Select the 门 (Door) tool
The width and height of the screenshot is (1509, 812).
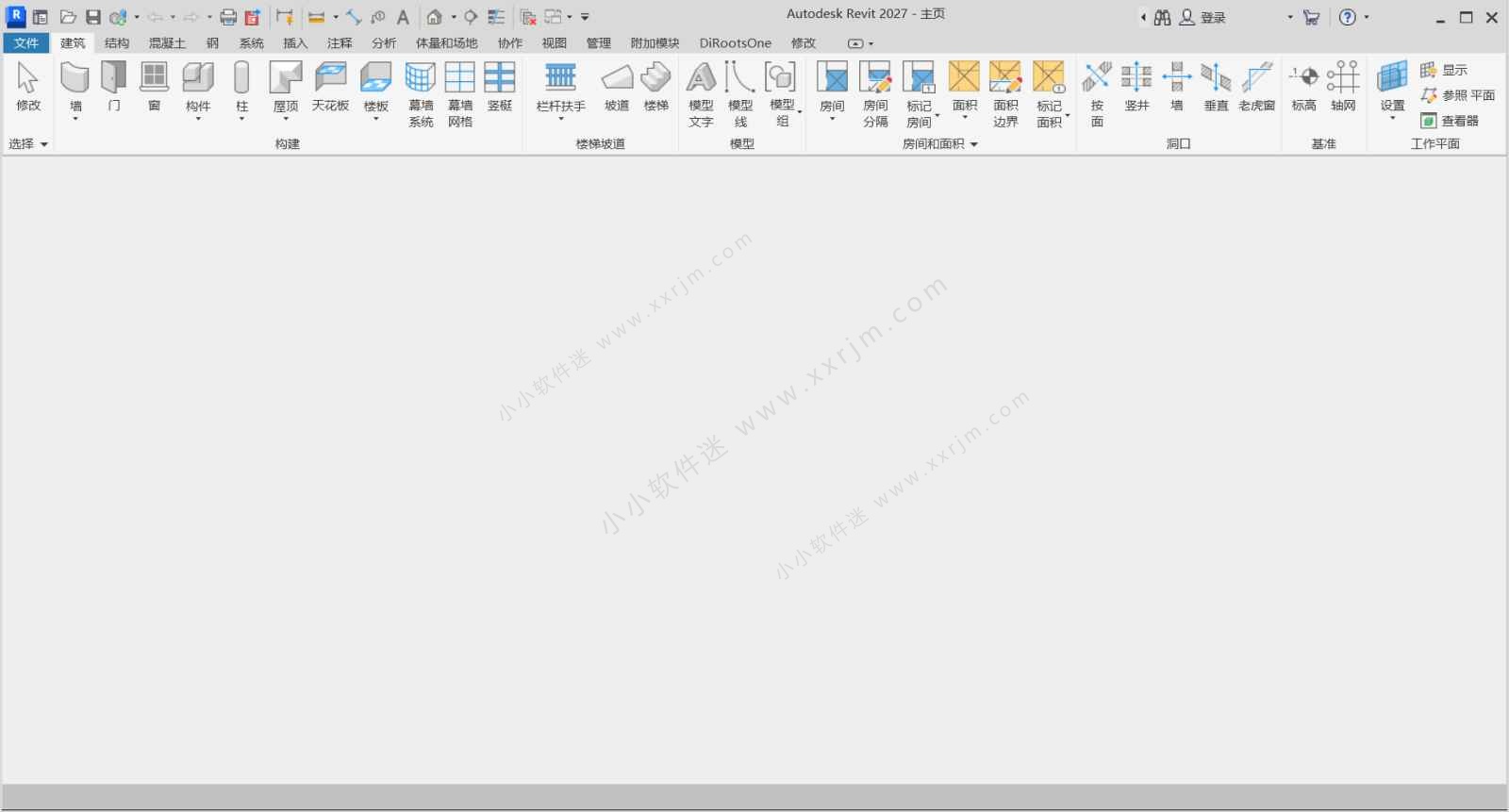[x=114, y=87]
